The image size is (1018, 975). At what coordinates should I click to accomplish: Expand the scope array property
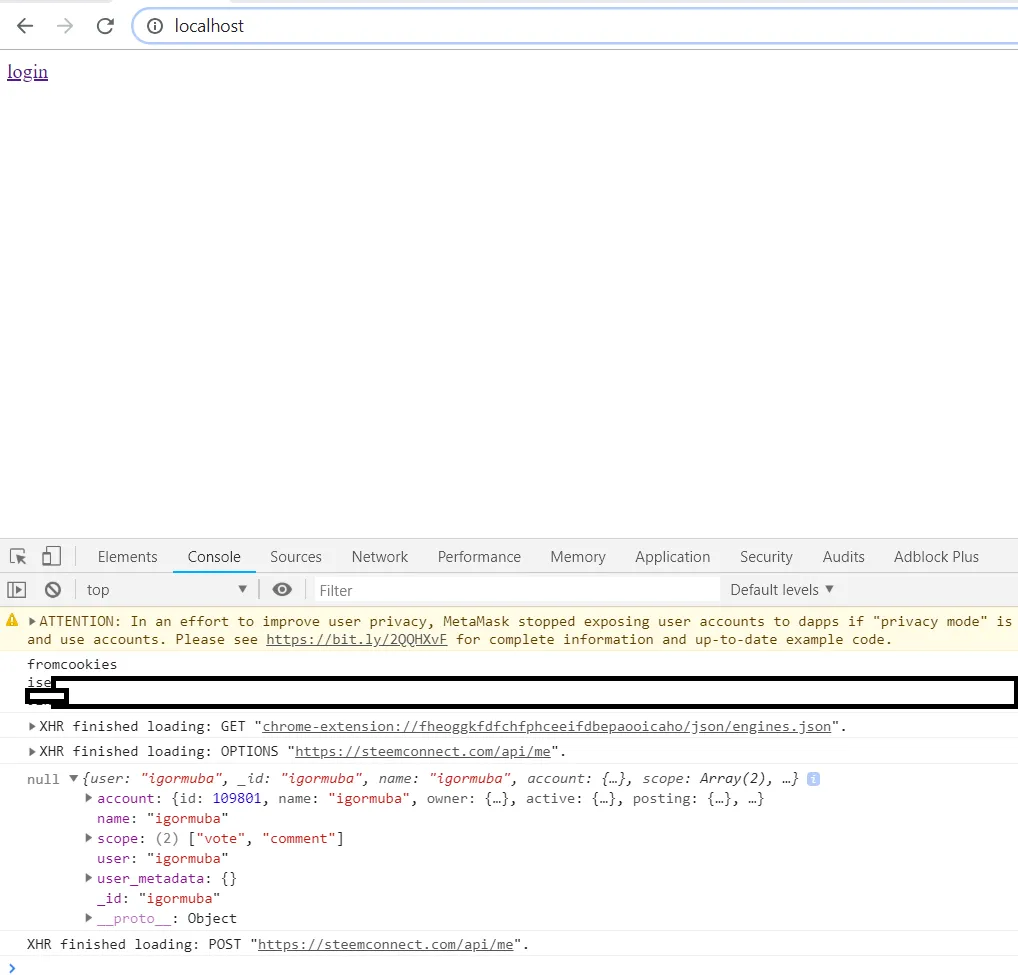pyautogui.click(x=88, y=838)
